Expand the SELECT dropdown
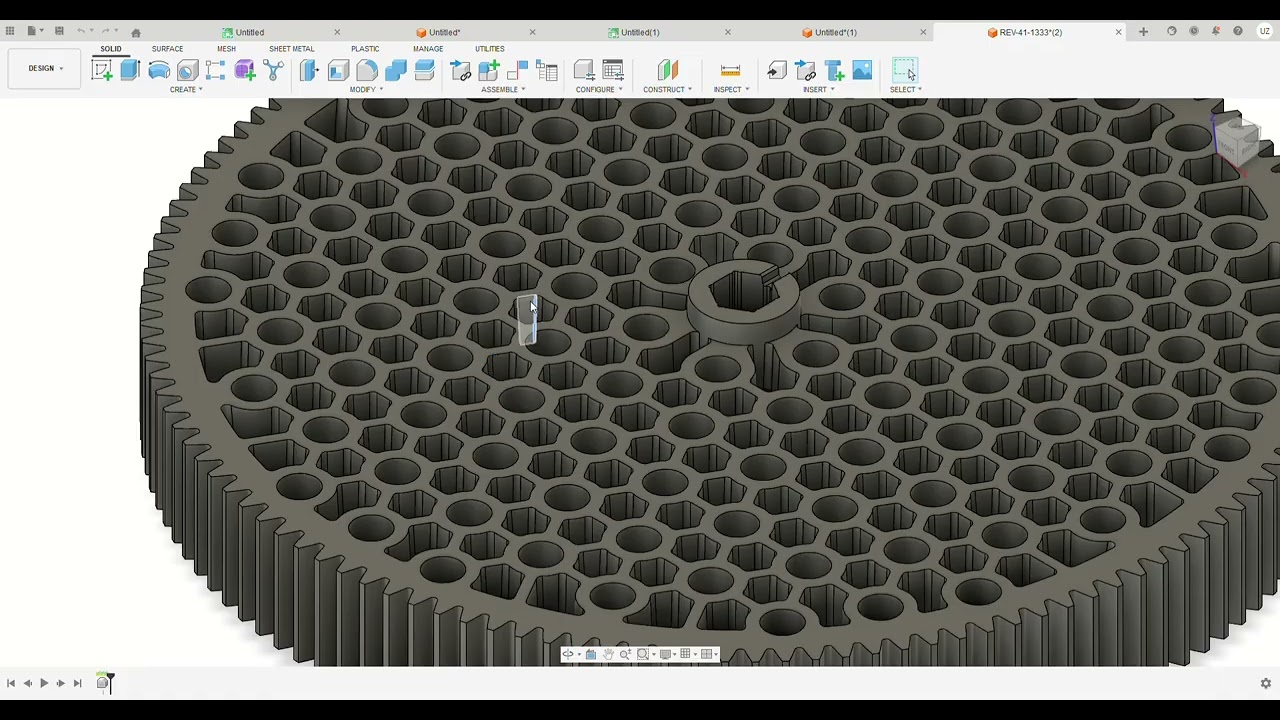The image size is (1280, 720). pos(906,90)
